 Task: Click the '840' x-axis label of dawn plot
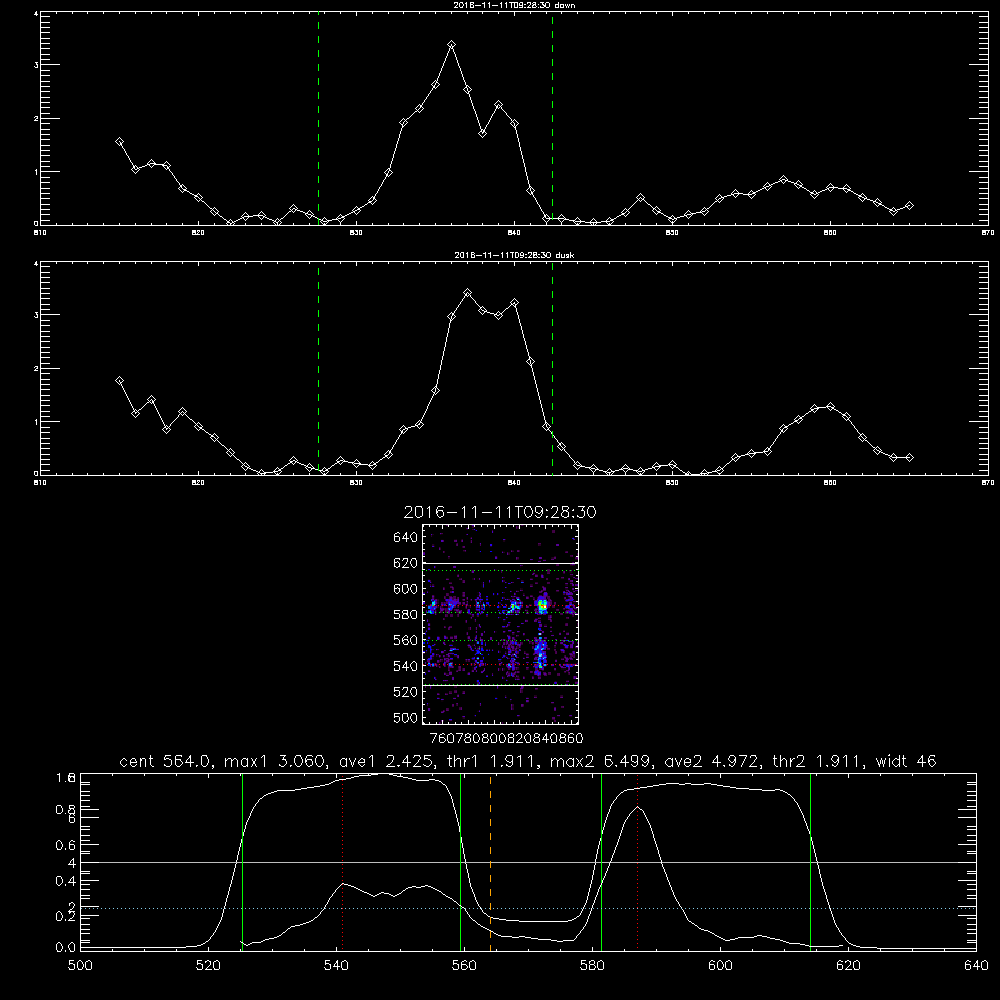pos(514,233)
